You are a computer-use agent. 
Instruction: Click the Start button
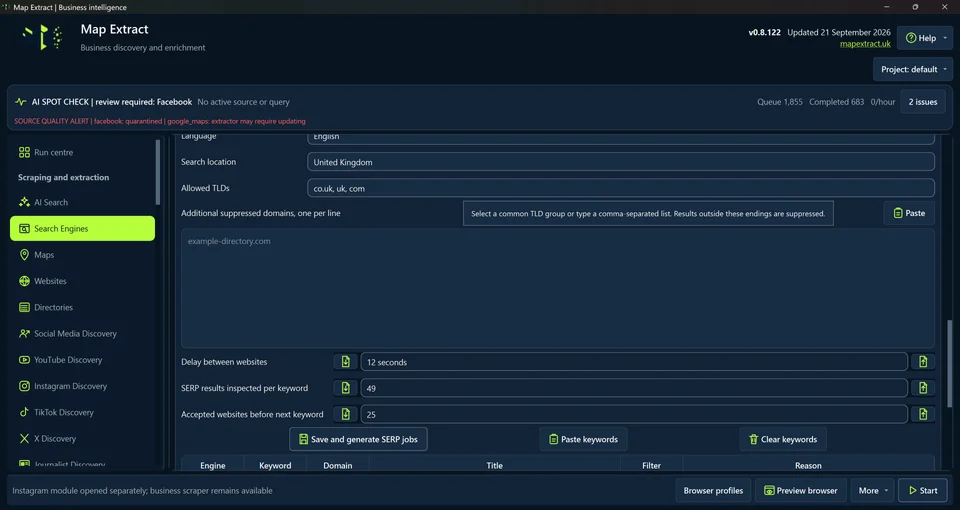923,490
